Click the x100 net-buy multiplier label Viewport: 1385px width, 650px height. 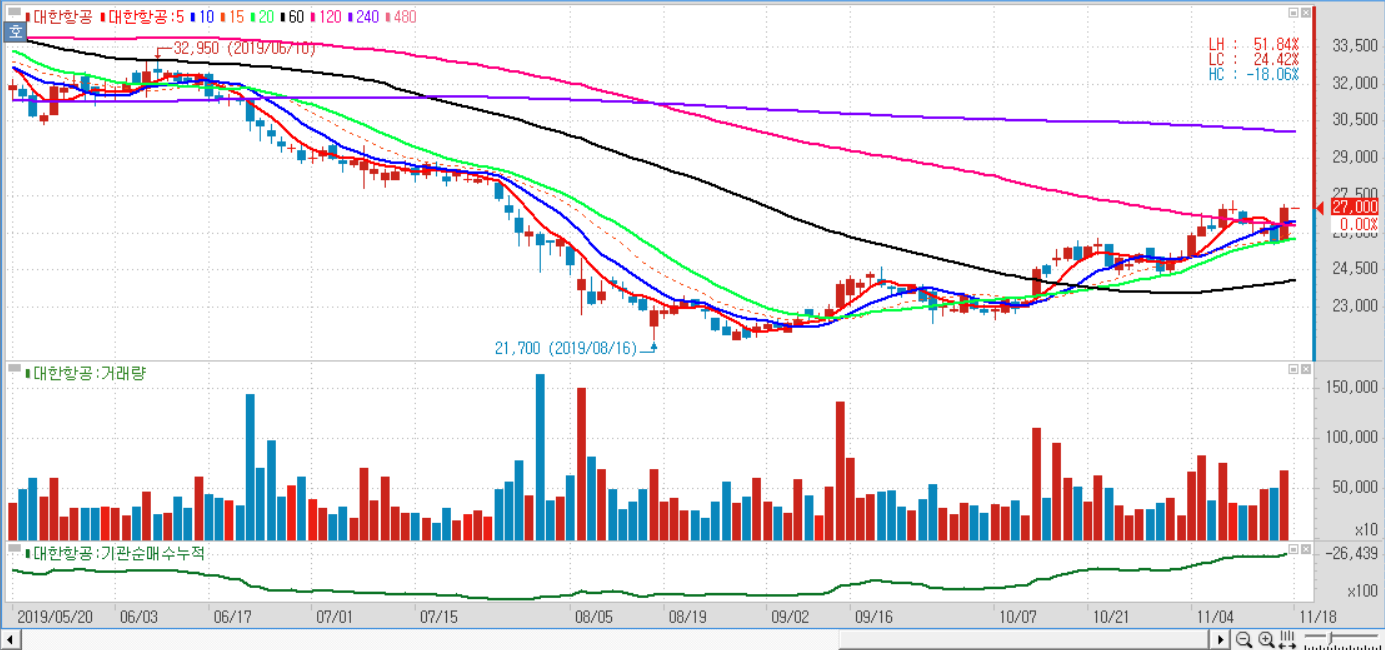click(1362, 591)
